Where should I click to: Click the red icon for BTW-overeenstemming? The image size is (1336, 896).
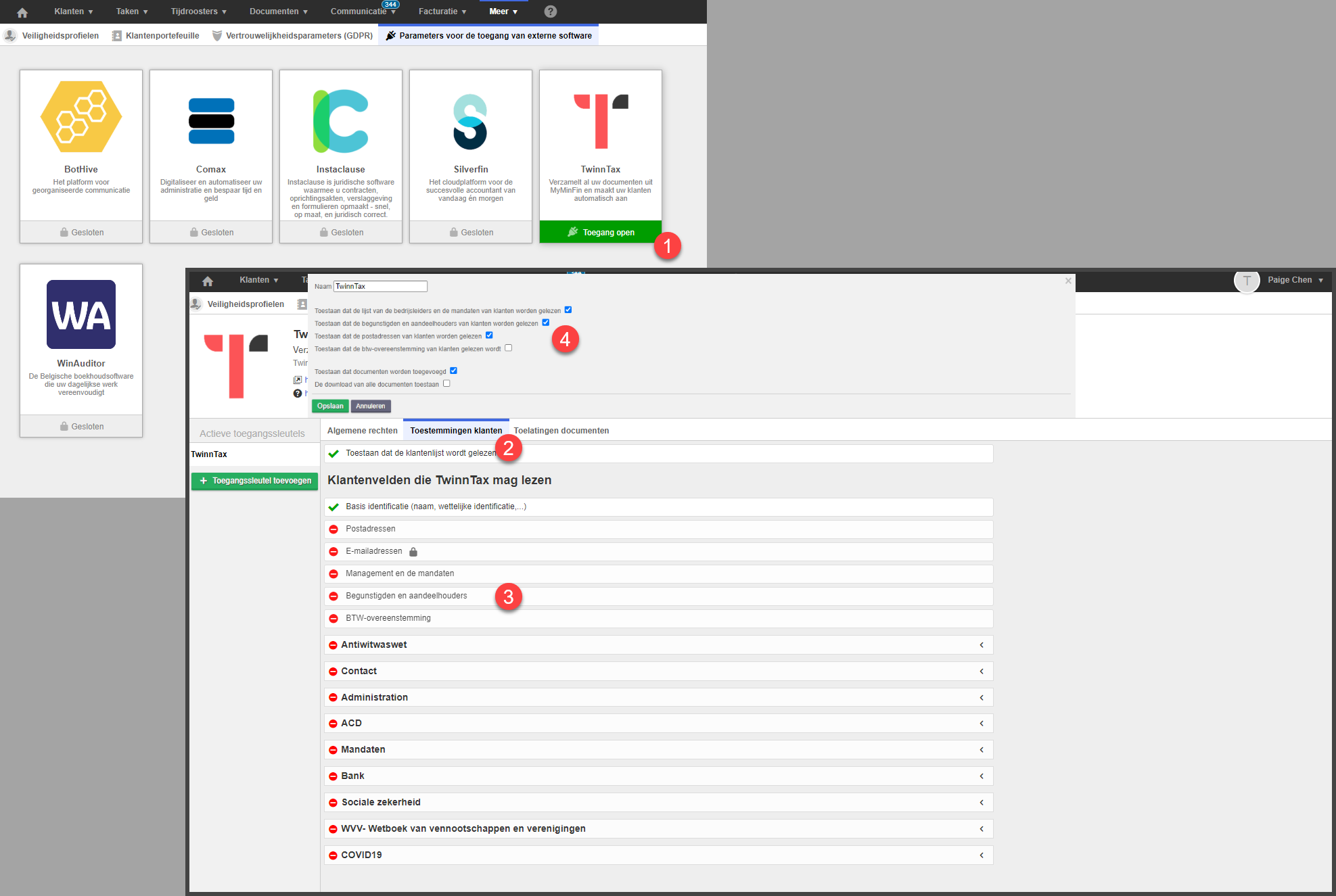[x=333, y=619]
